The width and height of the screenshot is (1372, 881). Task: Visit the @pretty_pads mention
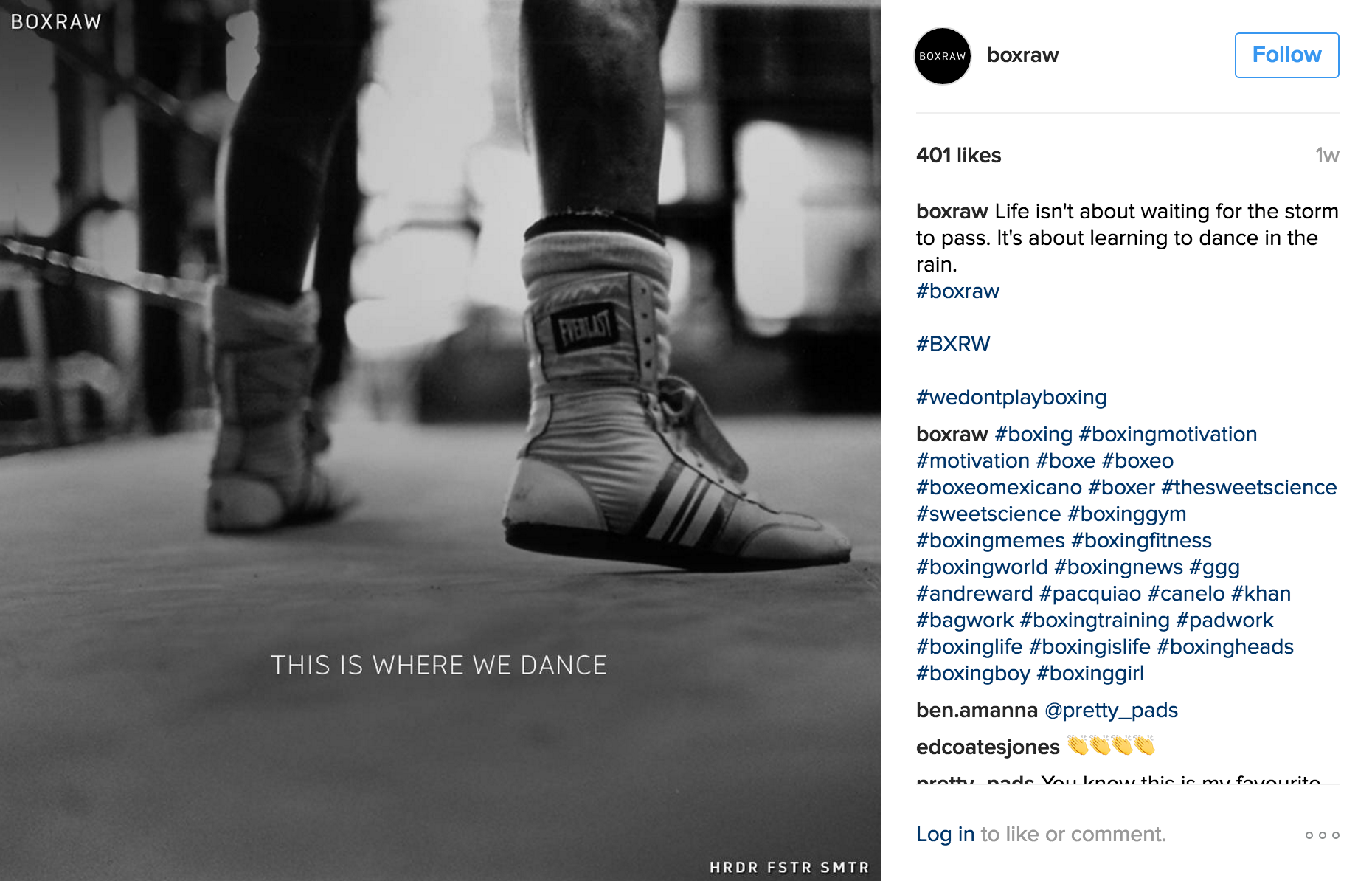click(x=1111, y=711)
